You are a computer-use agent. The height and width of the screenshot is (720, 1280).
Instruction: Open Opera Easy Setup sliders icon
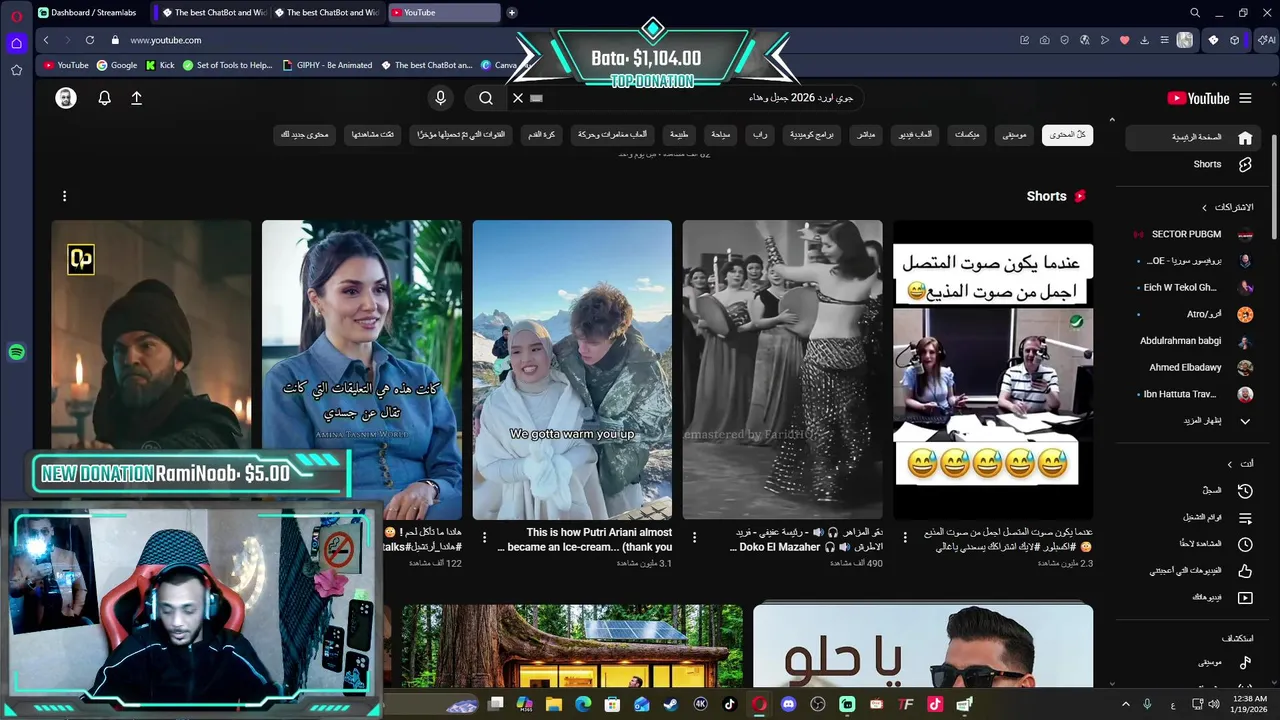(x=1164, y=40)
